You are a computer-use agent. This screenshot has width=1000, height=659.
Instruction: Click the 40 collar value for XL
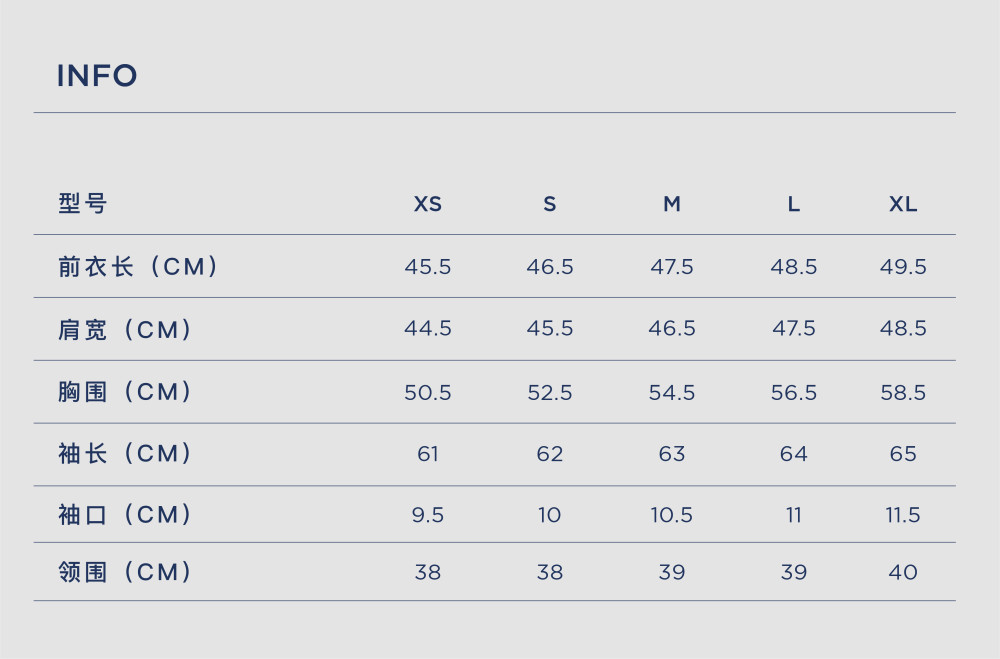(x=903, y=572)
